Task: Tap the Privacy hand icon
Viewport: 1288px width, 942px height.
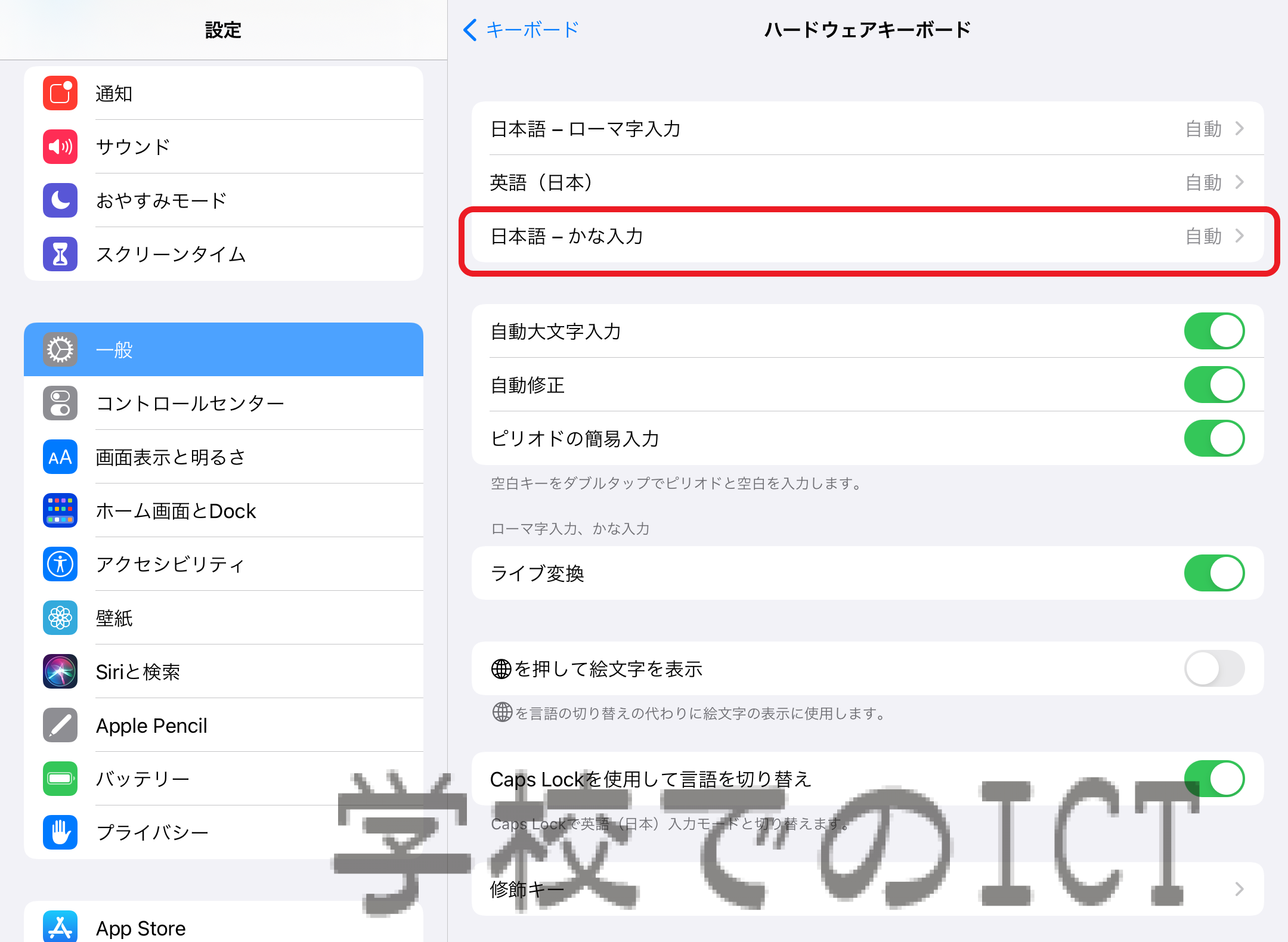Action: coord(60,832)
